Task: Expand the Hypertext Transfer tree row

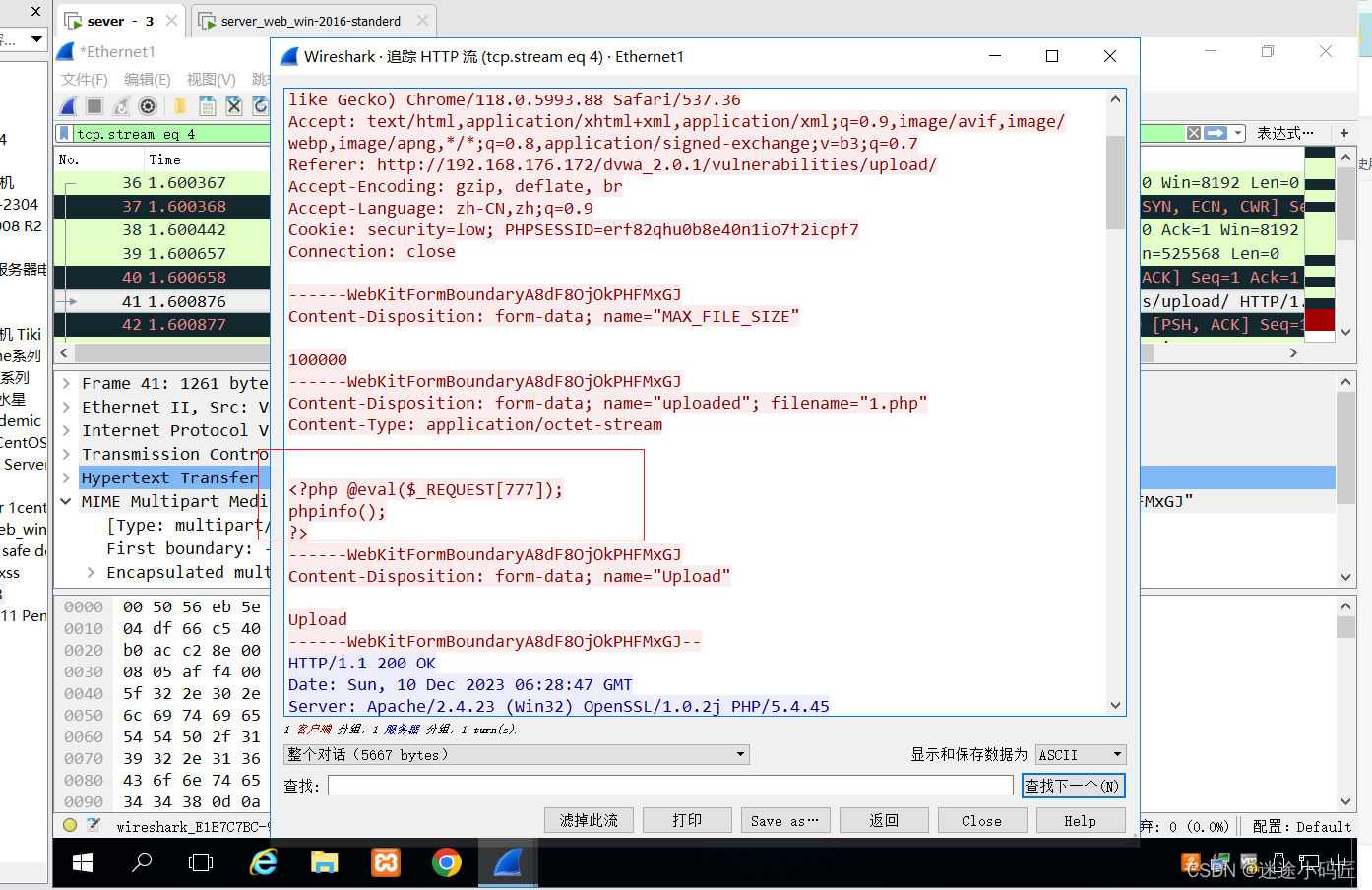Action: (x=66, y=477)
